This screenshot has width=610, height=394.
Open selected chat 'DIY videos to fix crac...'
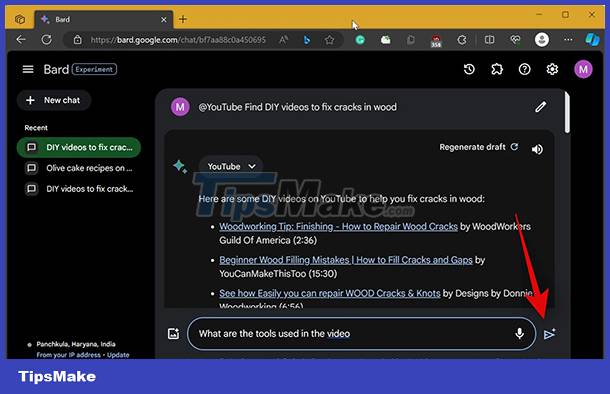79,147
